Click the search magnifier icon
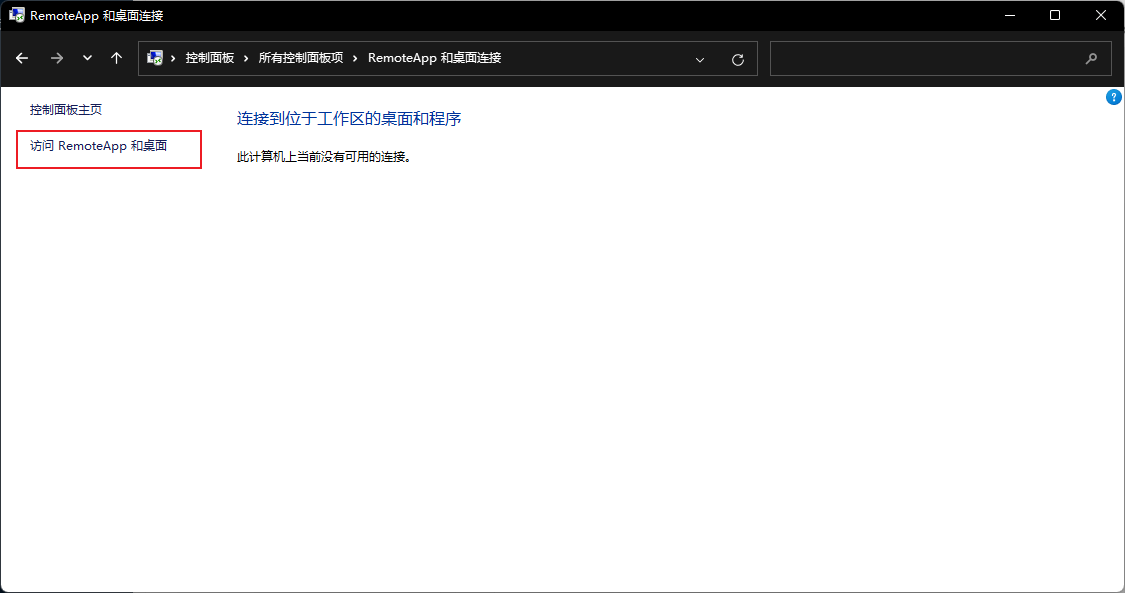Screen dimensions: 1125x593 (x=1091, y=59)
